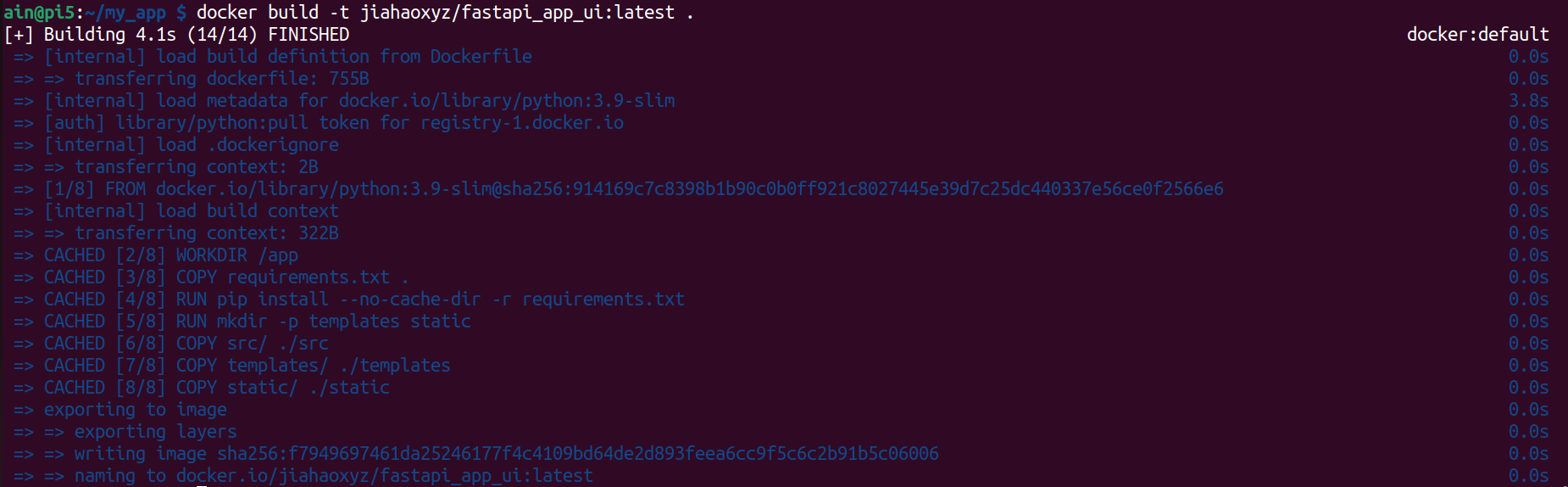
Task: Click the 'load build context' line
Action: (192, 211)
